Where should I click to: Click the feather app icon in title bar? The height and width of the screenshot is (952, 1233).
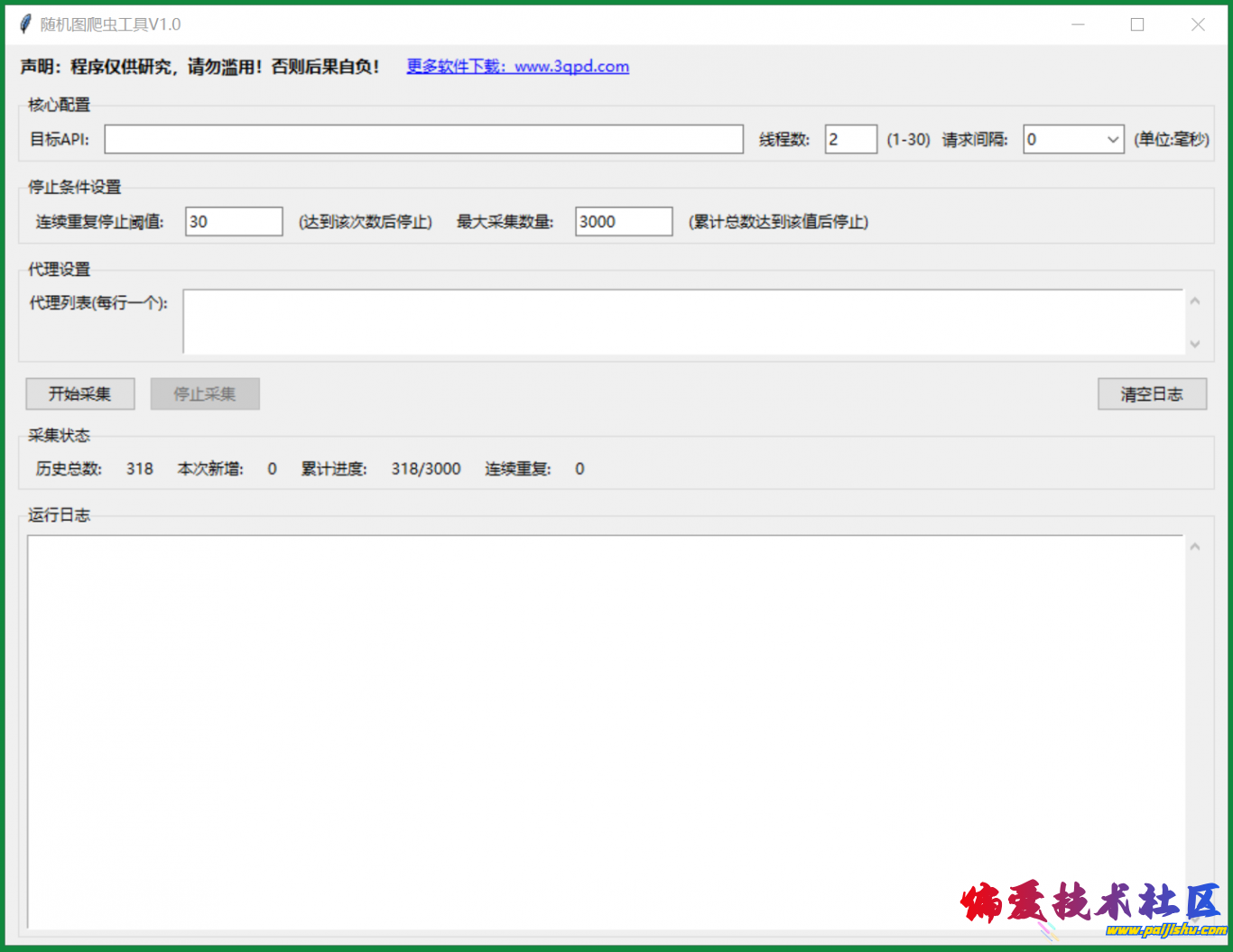click(25, 24)
